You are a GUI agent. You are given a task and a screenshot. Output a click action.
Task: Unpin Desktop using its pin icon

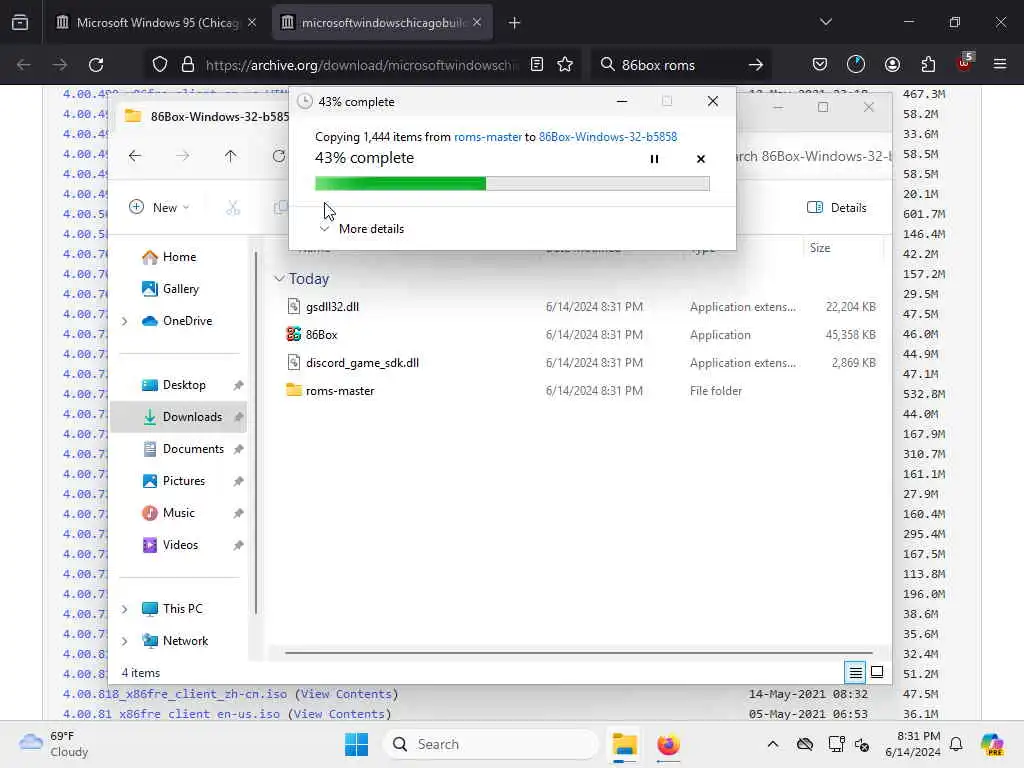tap(238, 385)
